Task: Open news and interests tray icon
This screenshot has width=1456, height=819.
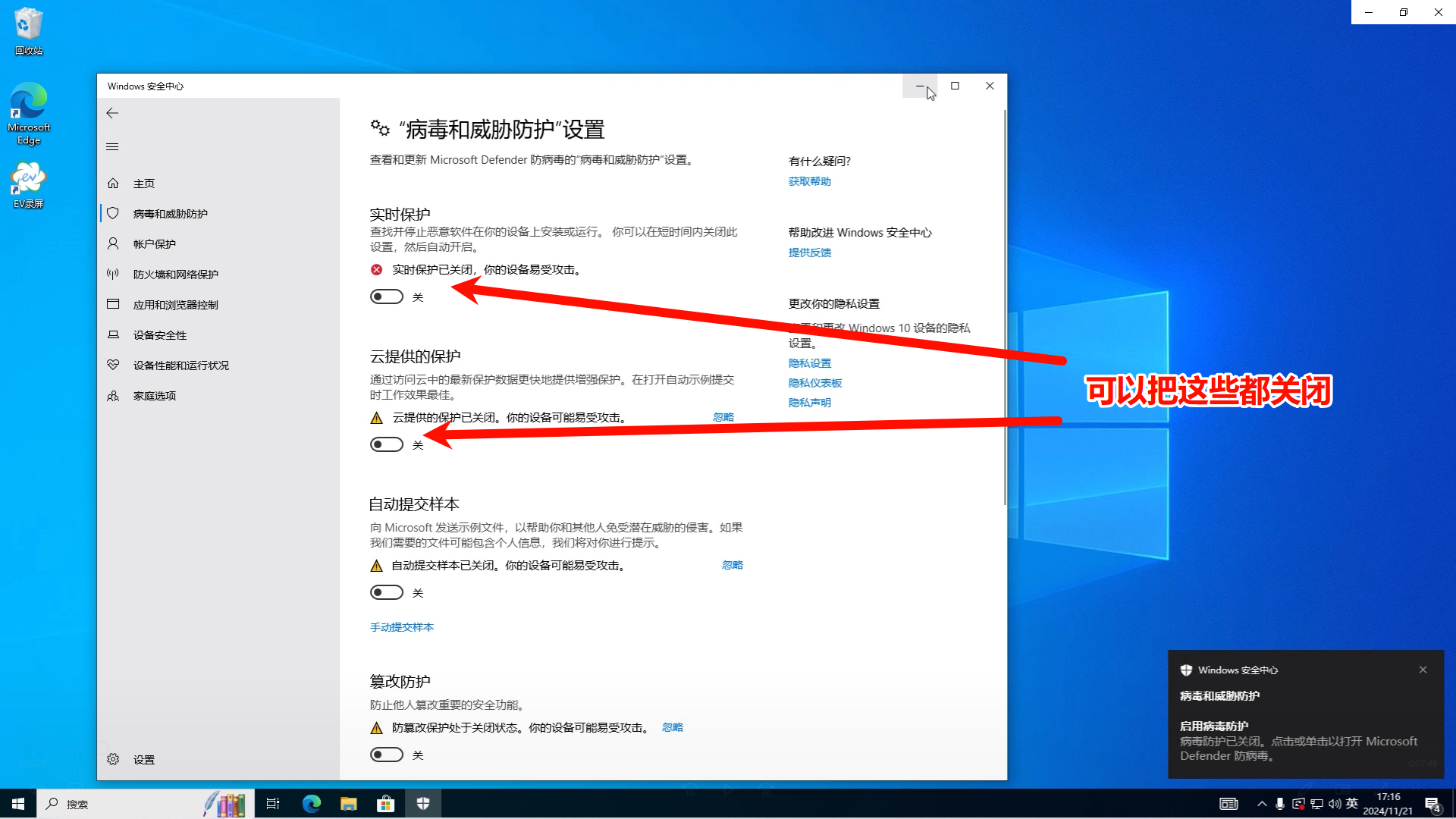Action: [1228, 804]
